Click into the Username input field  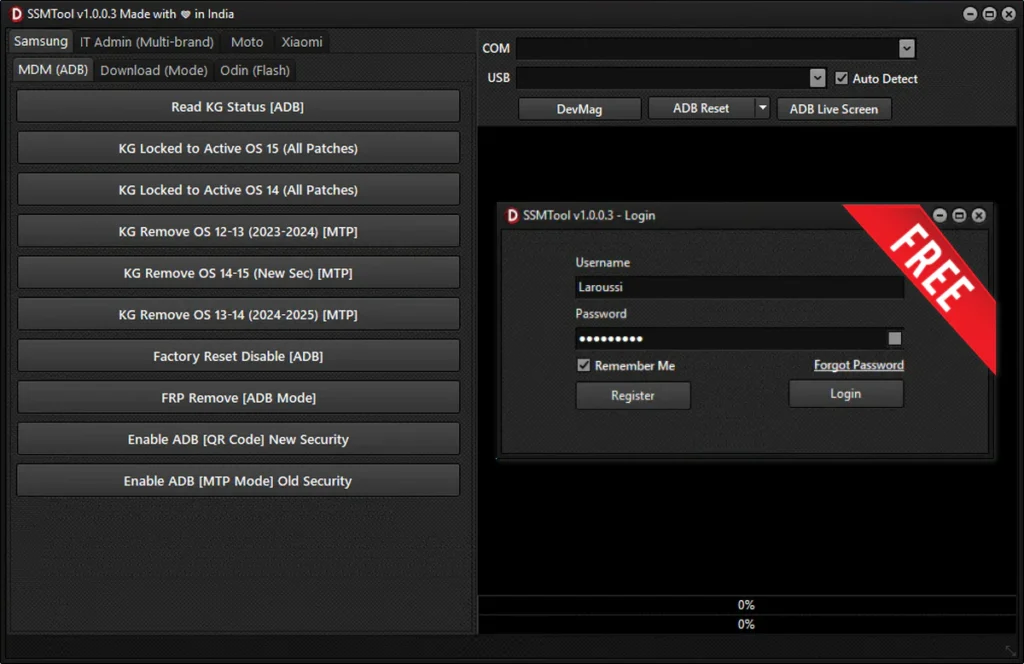click(x=739, y=288)
